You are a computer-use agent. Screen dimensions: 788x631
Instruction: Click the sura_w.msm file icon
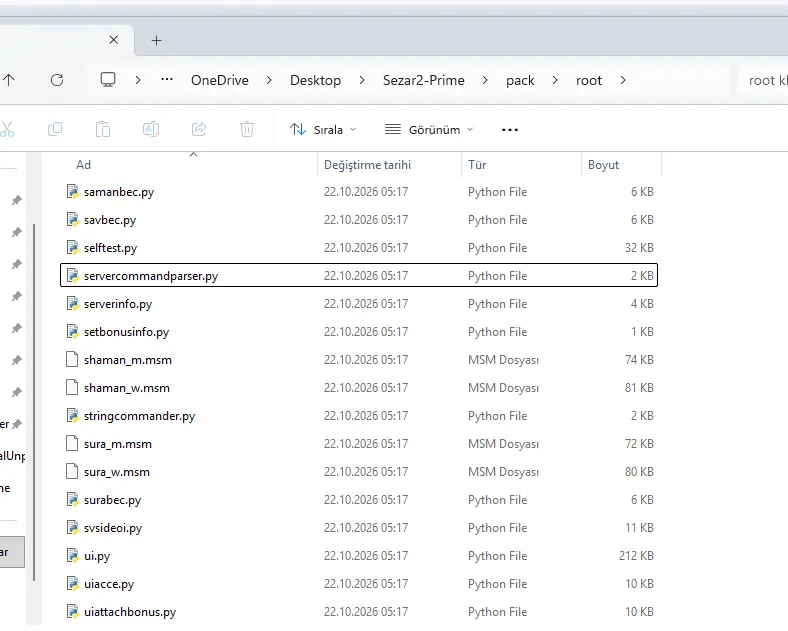72,472
